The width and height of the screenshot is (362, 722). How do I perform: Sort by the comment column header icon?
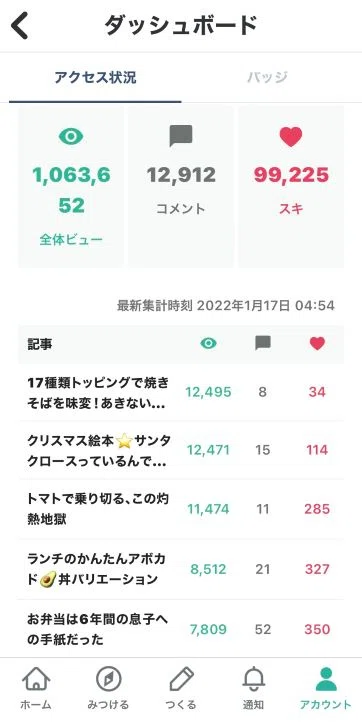(x=263, y=343)
